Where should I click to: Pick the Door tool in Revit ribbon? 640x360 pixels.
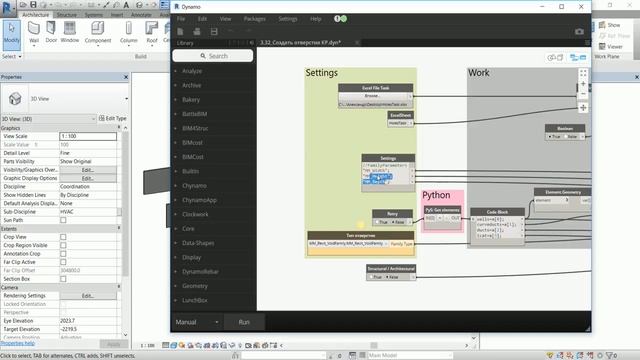point(51,32)
